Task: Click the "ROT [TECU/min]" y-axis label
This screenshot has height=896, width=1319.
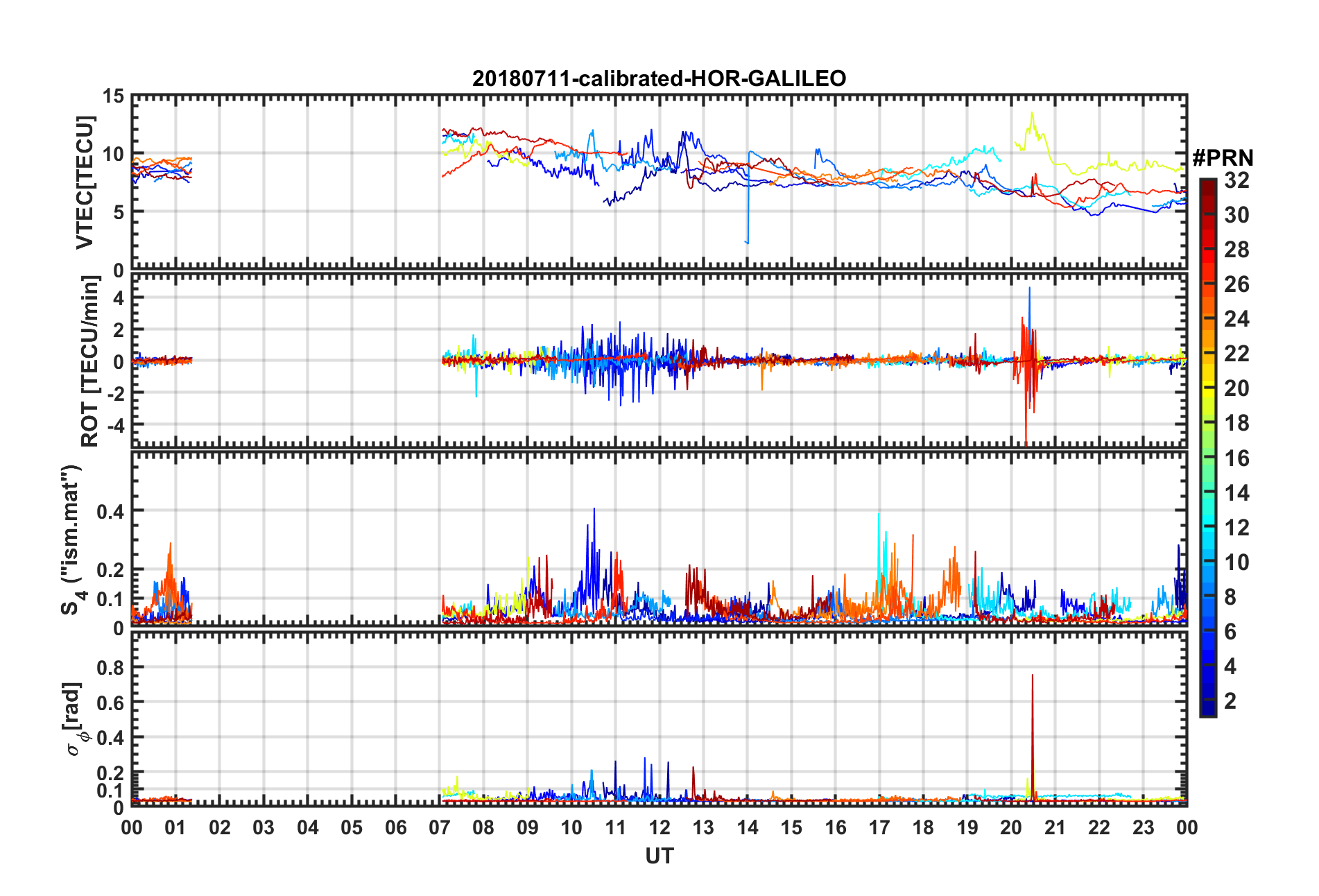Action: (90, 361)
